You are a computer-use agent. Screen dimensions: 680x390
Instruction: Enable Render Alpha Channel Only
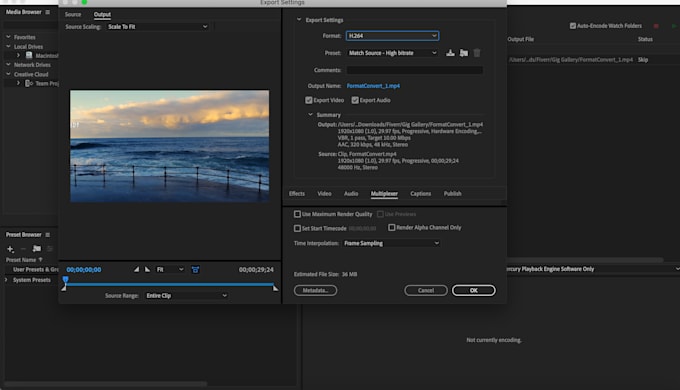[x=392, y=227]
